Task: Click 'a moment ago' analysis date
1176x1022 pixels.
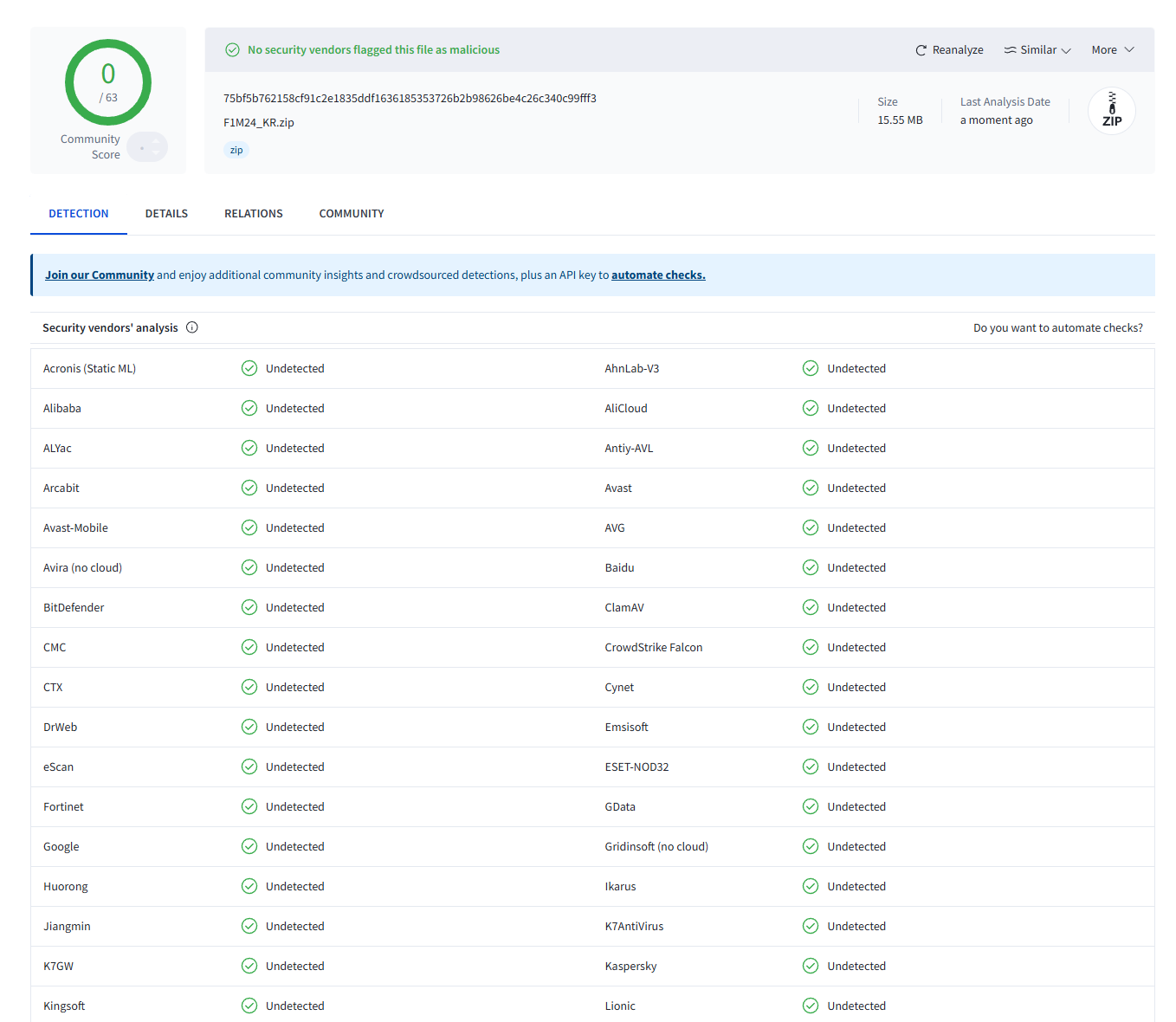Action: [997, 120]
